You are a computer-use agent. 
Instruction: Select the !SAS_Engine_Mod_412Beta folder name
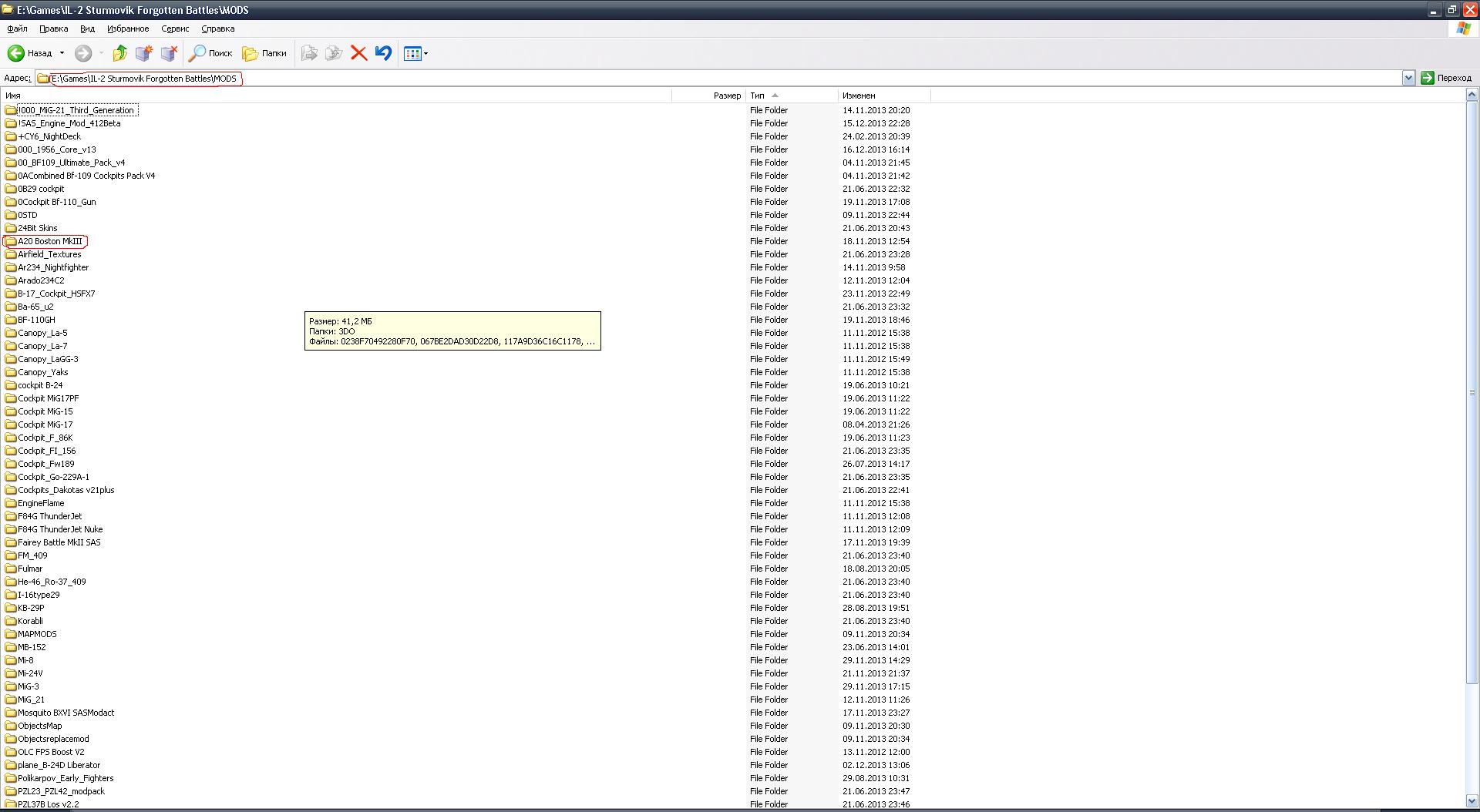pos(69,123)
